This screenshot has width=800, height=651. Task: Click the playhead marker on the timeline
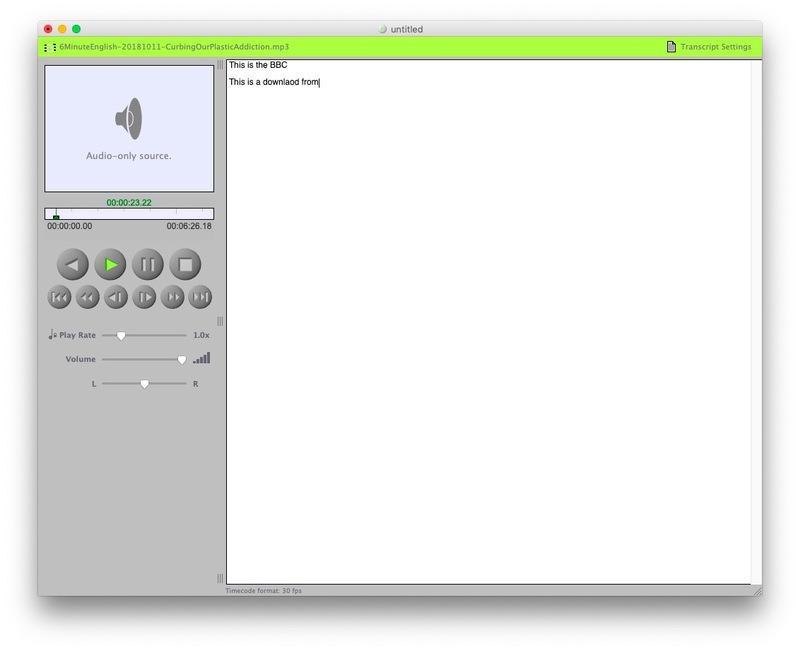pos(56,215)
